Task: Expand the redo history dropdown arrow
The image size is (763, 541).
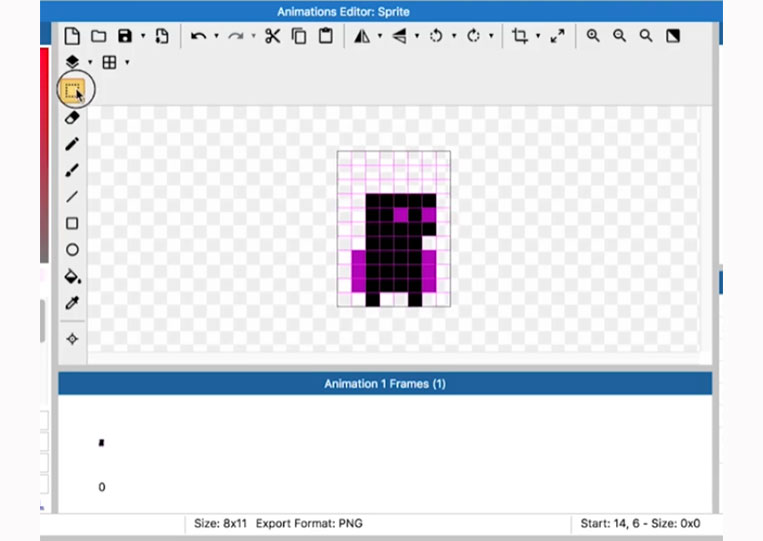Action: click(254, 36)
